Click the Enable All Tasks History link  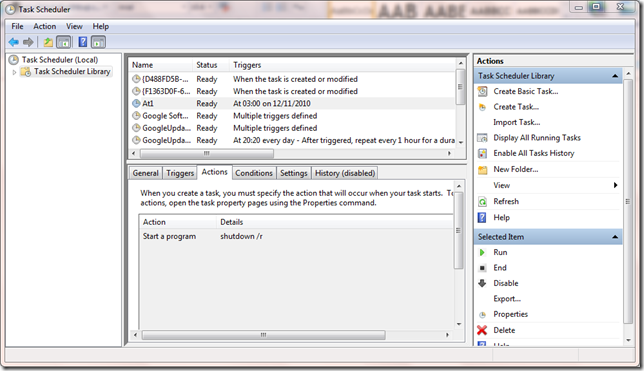pos(534,153)
